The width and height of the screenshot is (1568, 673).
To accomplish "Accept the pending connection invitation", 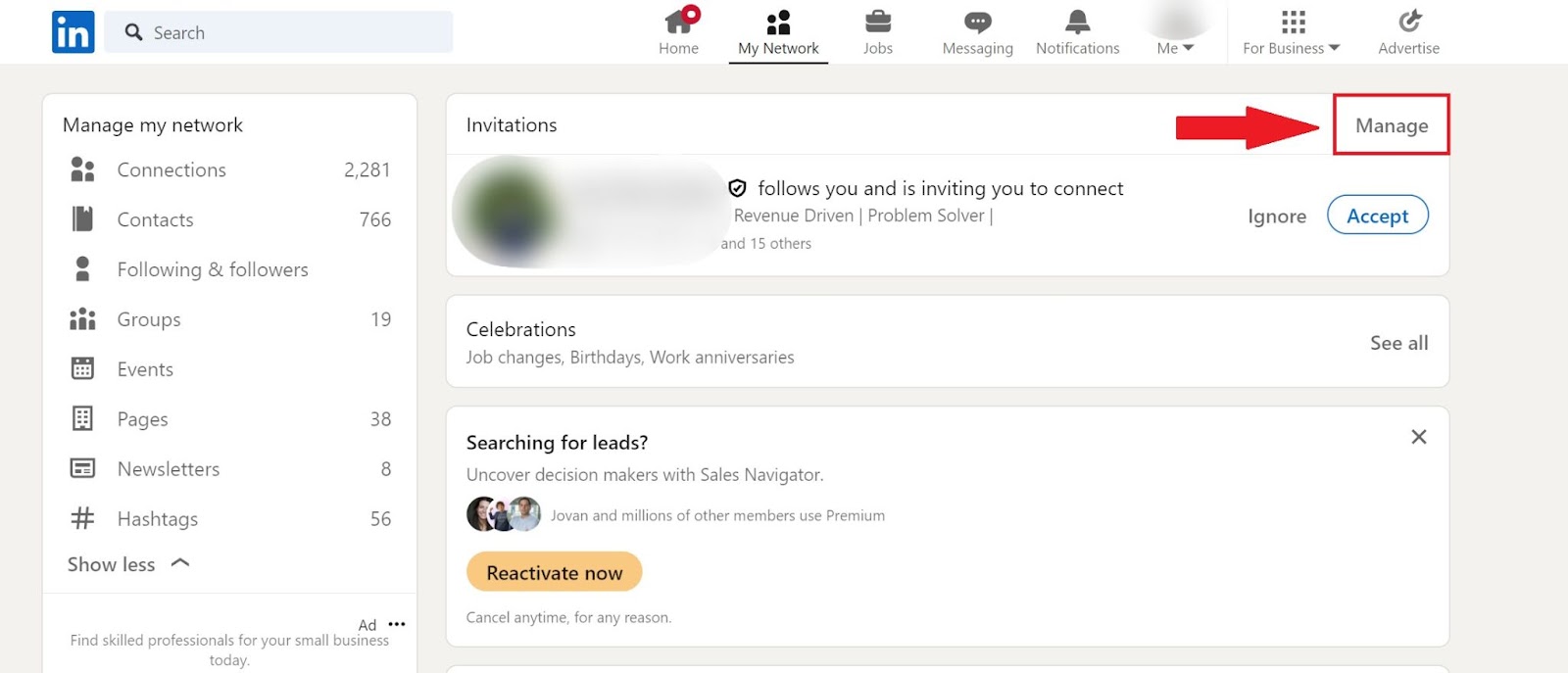I will pos(1376,216).
